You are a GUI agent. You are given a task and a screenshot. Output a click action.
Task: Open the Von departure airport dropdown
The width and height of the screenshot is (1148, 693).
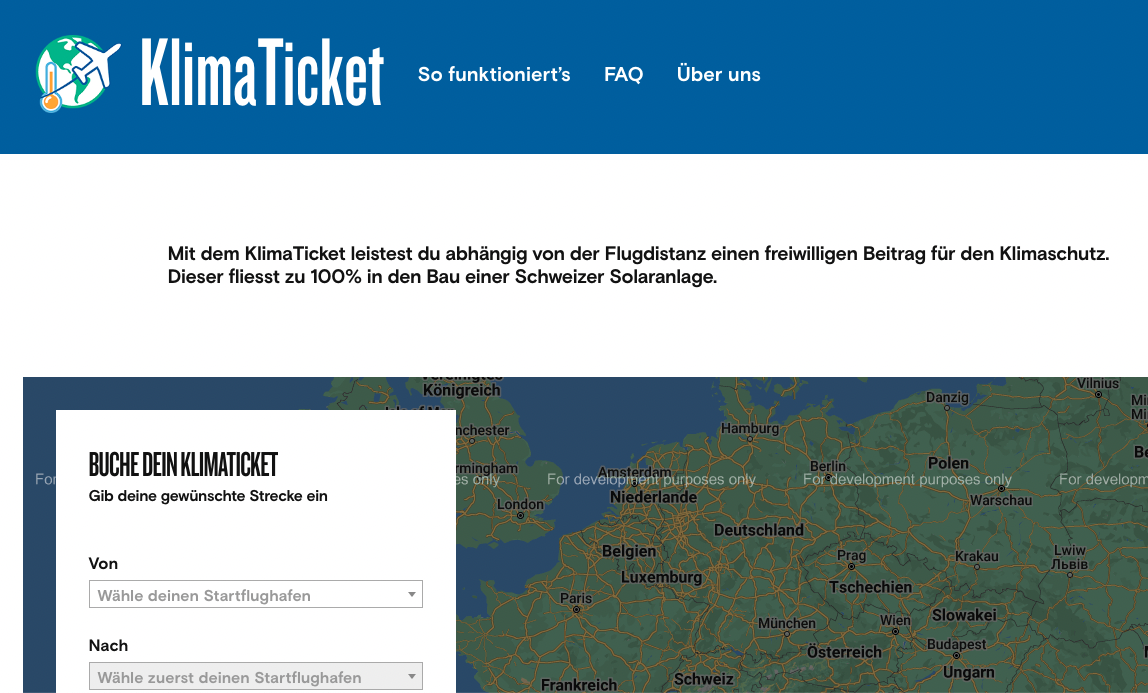pyautogui.click(x=255, y=595)
